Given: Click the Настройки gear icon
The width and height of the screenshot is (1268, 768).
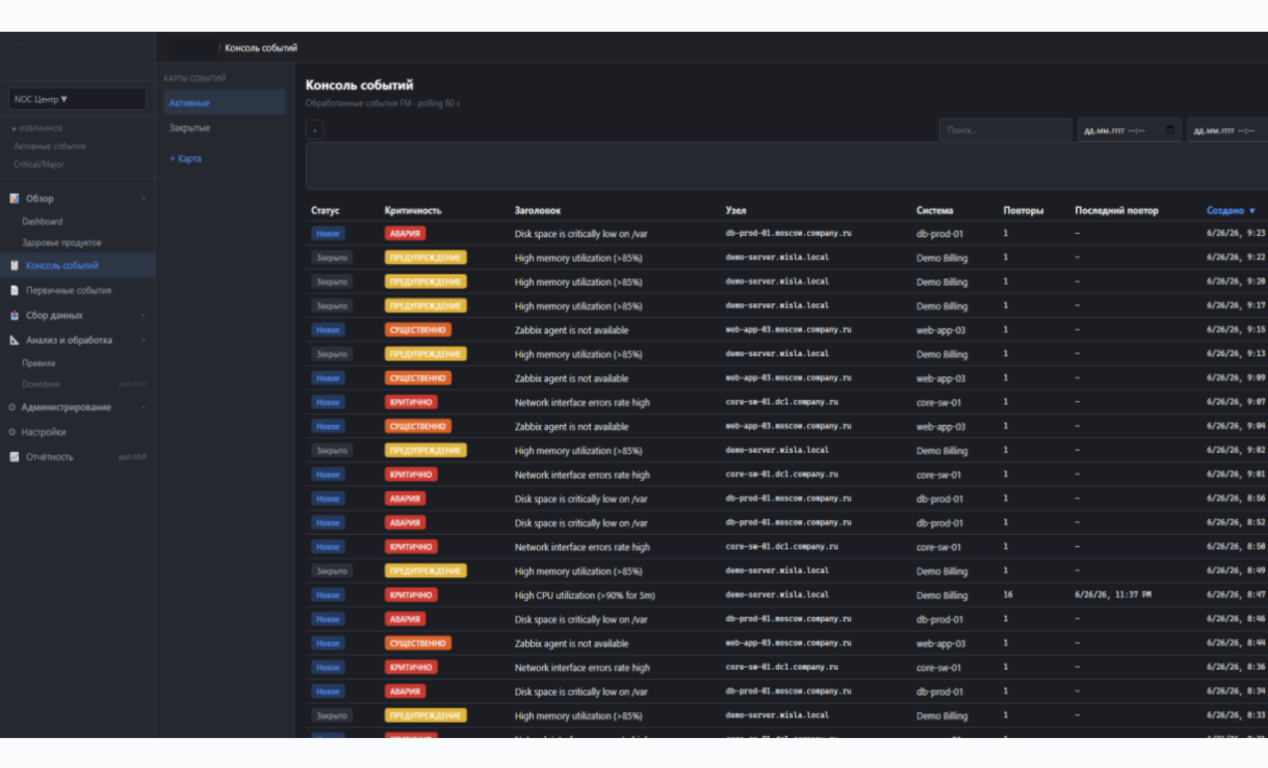Looking at the screenshot, I should point(12,432).
